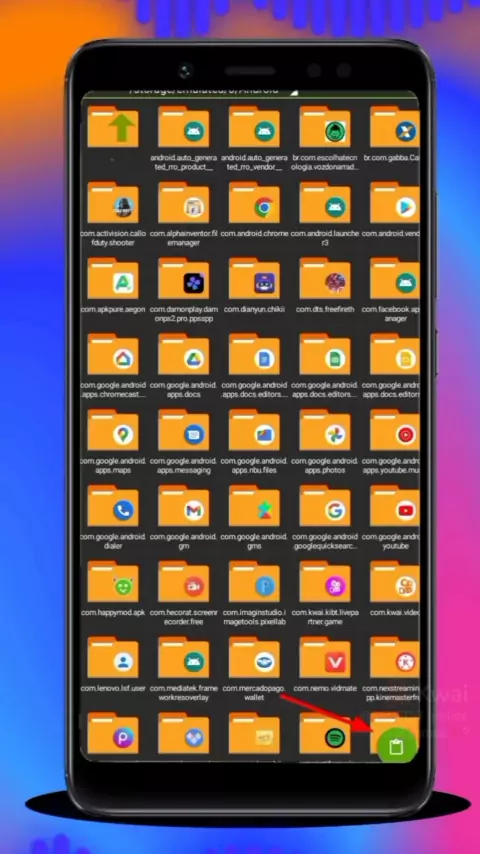Select the 'com.nemo.vidmate' label text

[x=325, y=688]
